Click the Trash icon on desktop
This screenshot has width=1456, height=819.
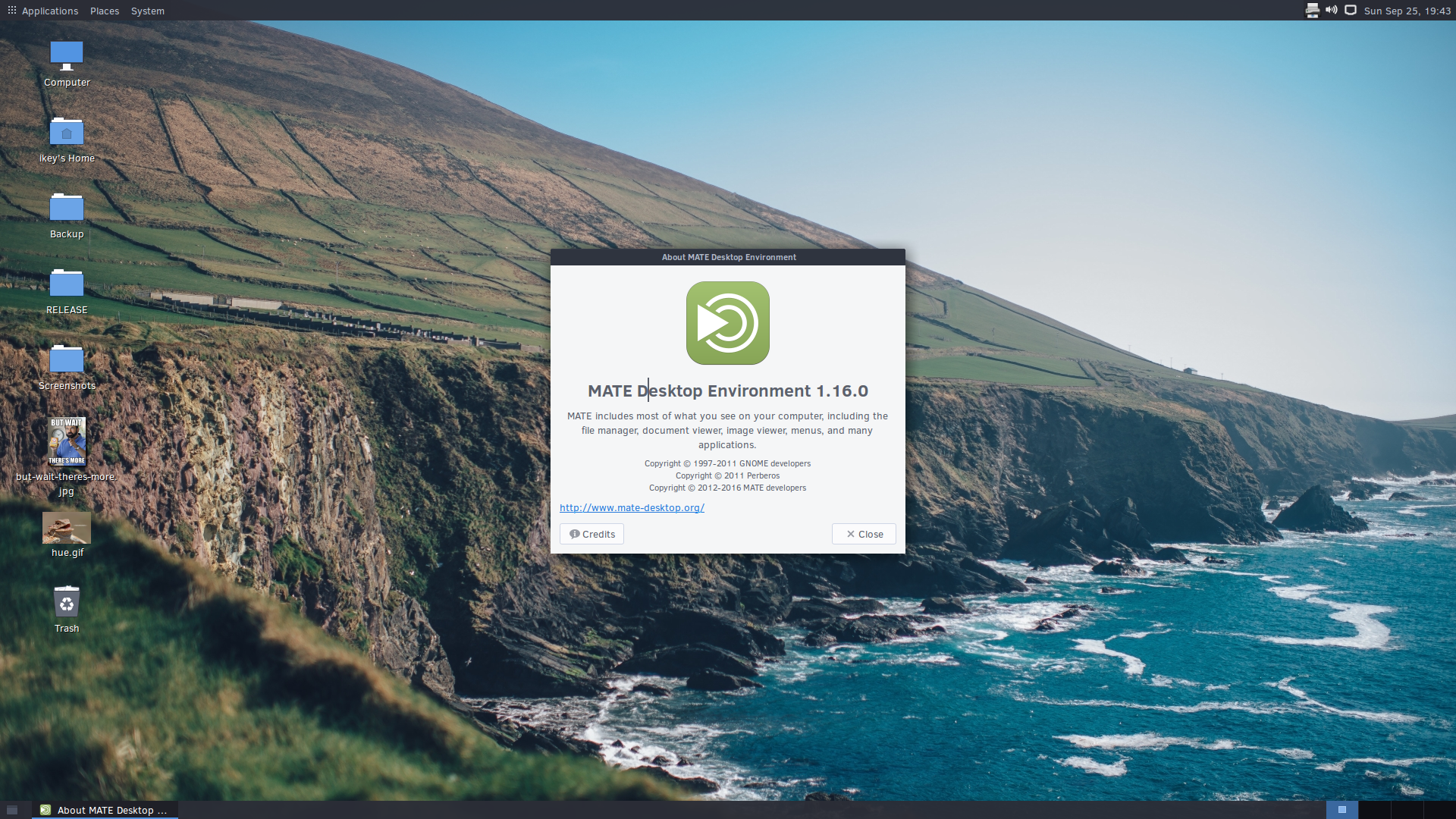coord(67,603)
